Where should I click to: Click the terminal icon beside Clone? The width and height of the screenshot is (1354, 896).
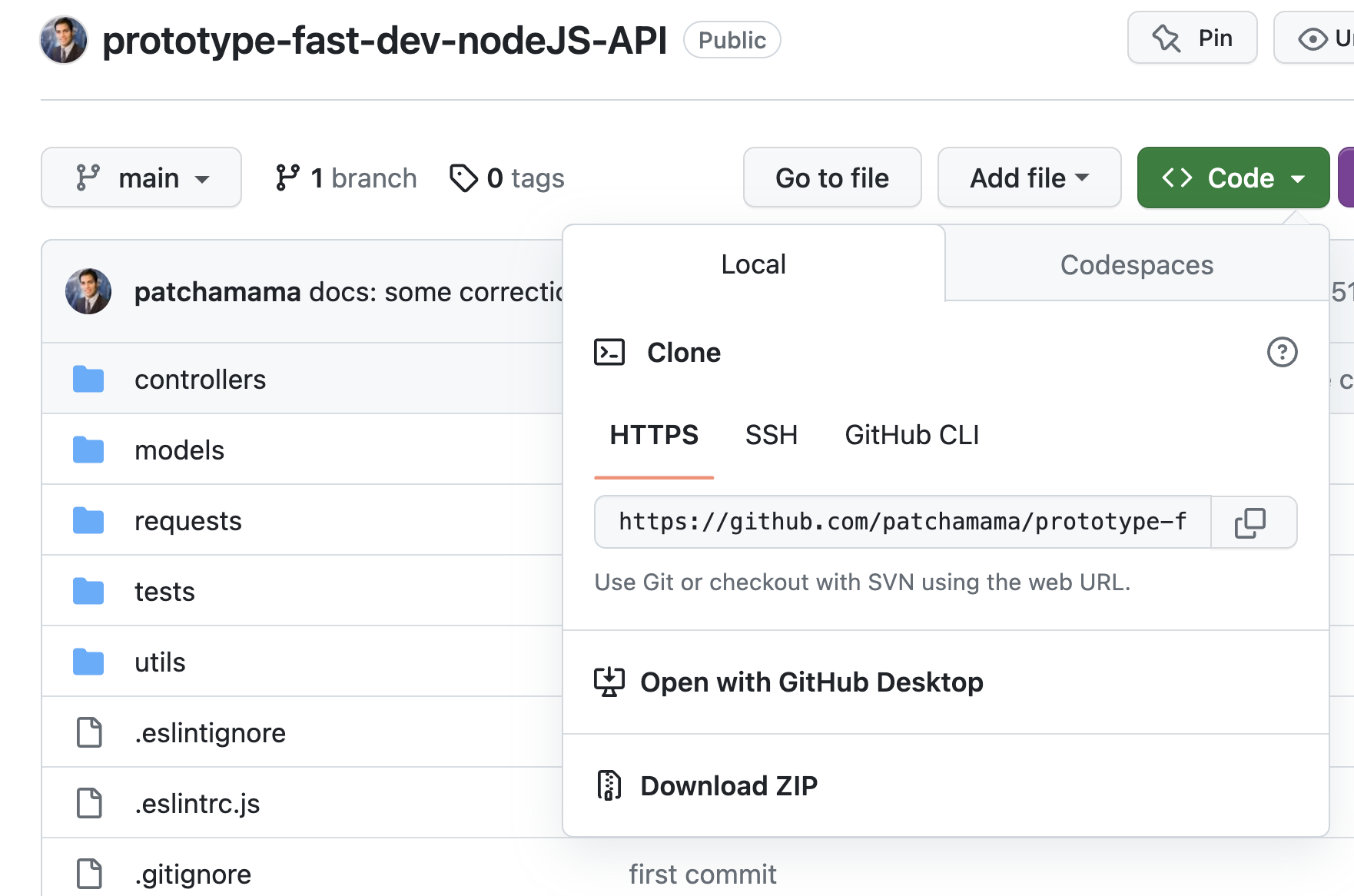[x=609, y=353]
